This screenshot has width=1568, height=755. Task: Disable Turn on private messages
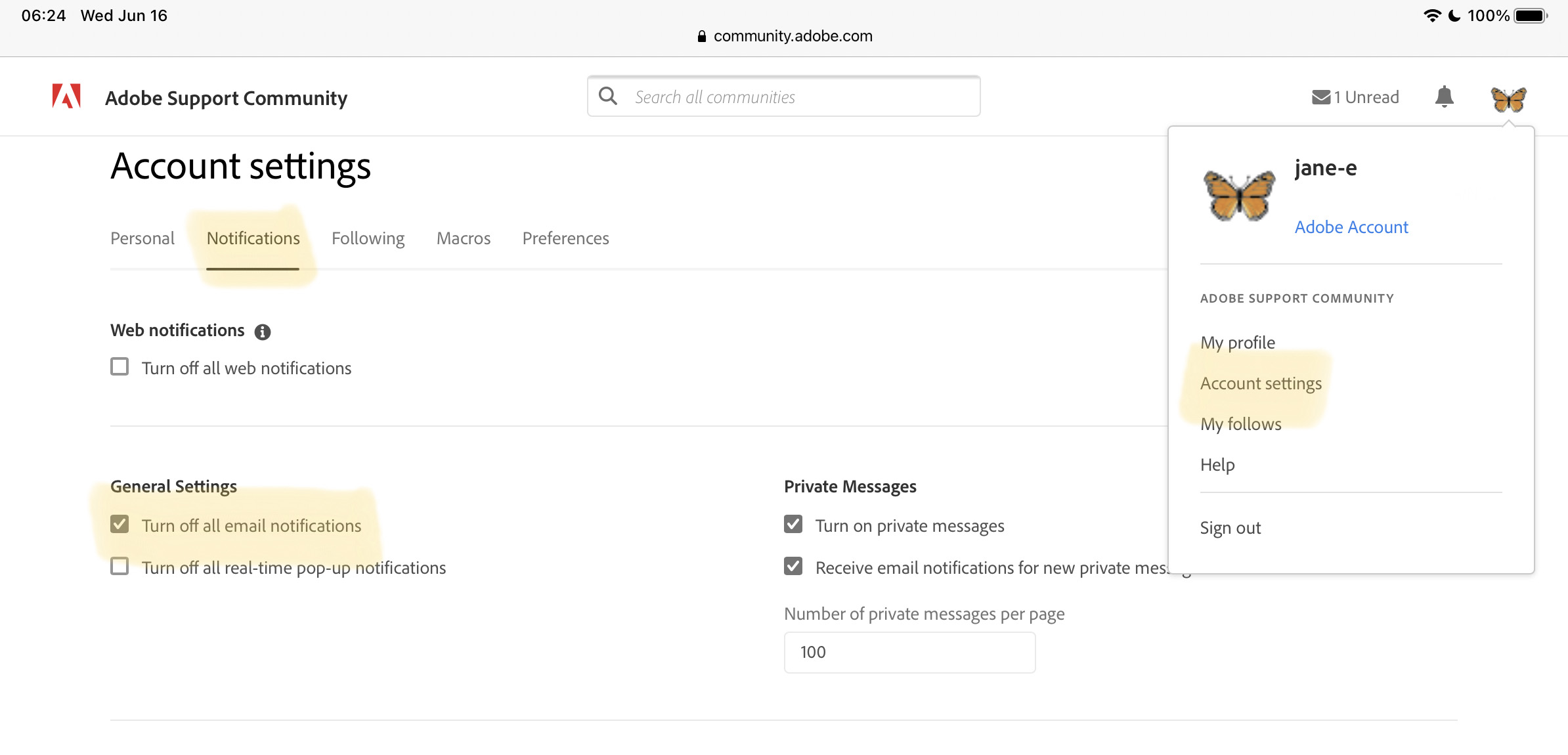(x=793, y=524)
